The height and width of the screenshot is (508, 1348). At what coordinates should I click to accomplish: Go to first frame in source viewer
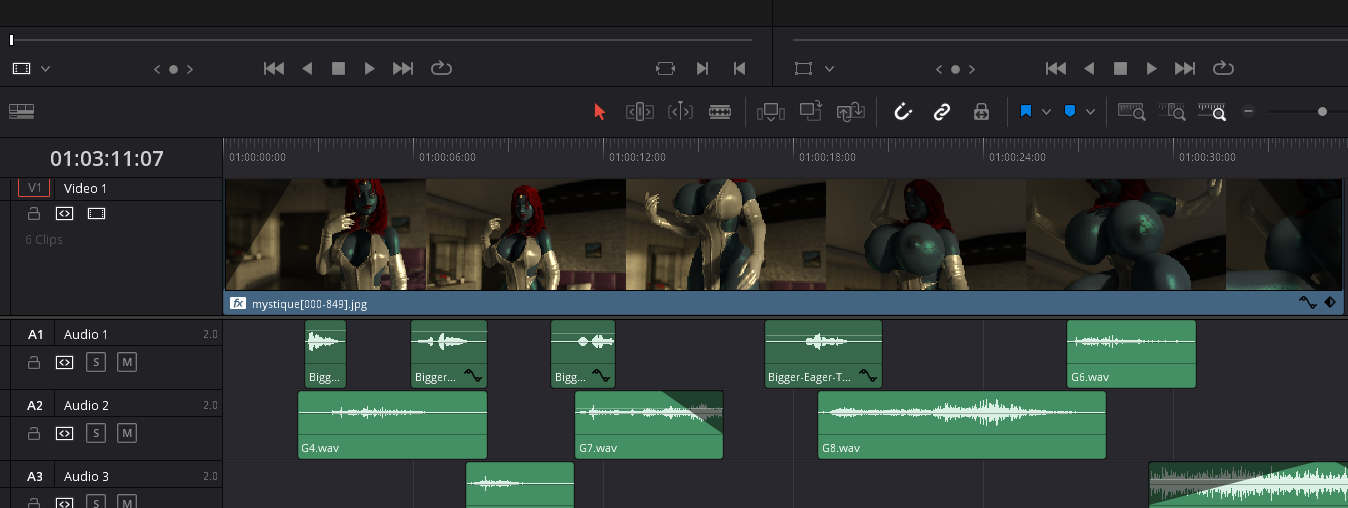(x=274, y=69)
